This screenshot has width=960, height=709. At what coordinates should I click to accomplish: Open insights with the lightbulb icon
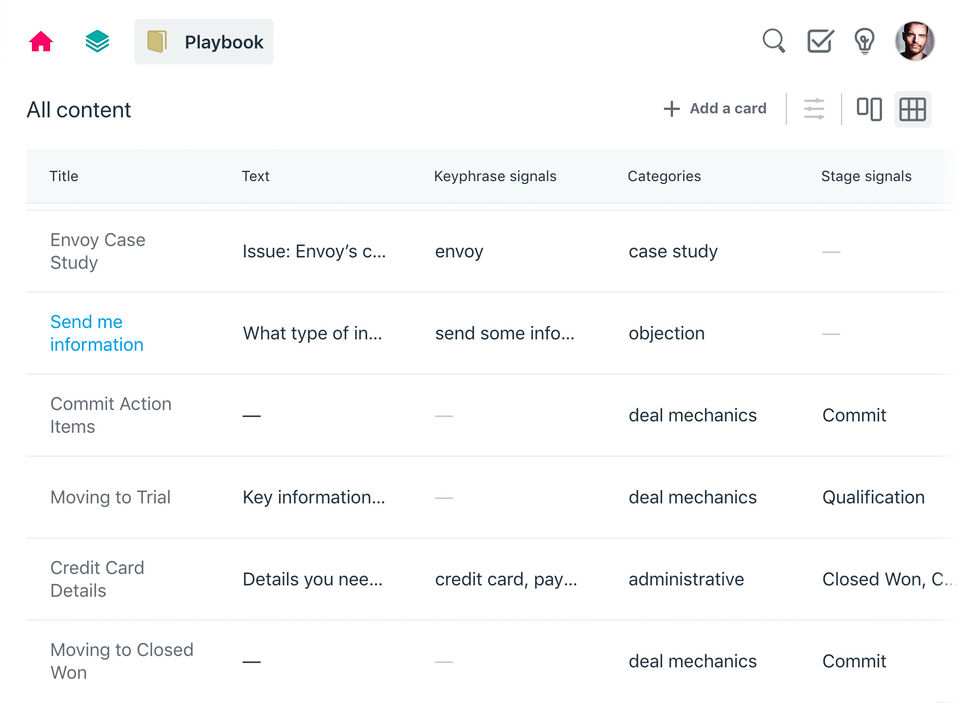pyautogui.click(x=865, y=41)
